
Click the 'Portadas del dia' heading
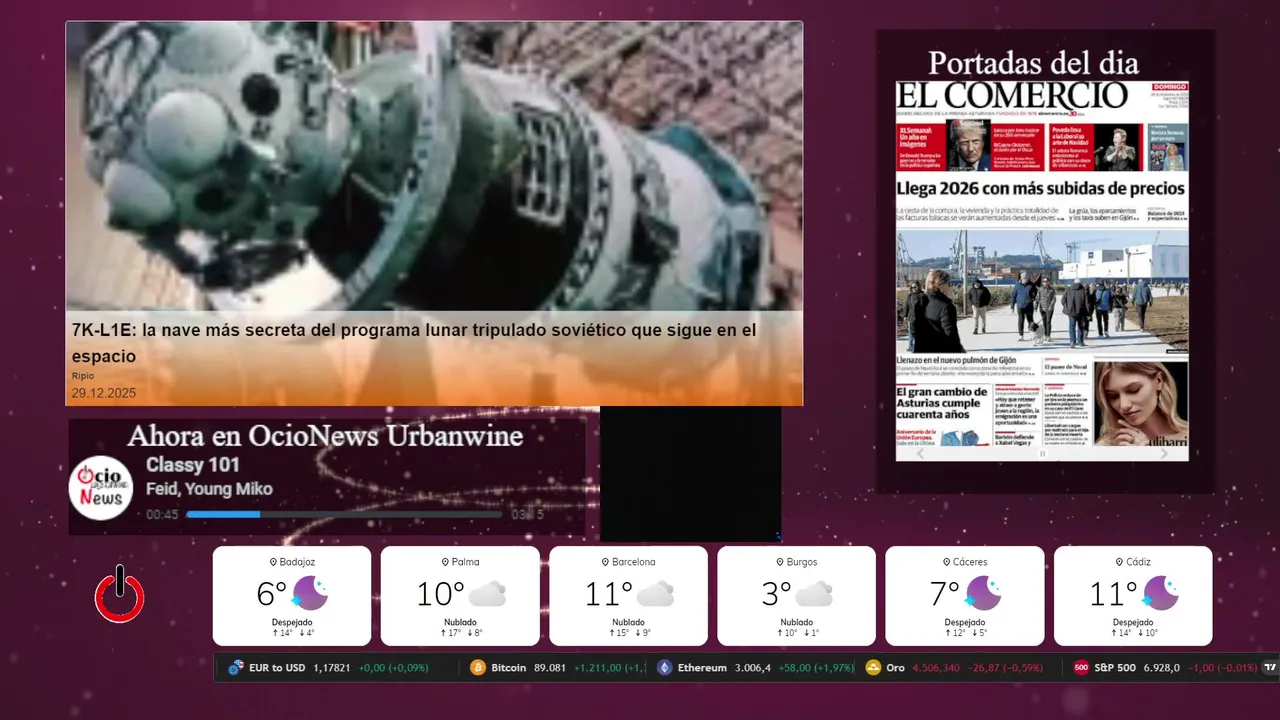coord(1033,62)
